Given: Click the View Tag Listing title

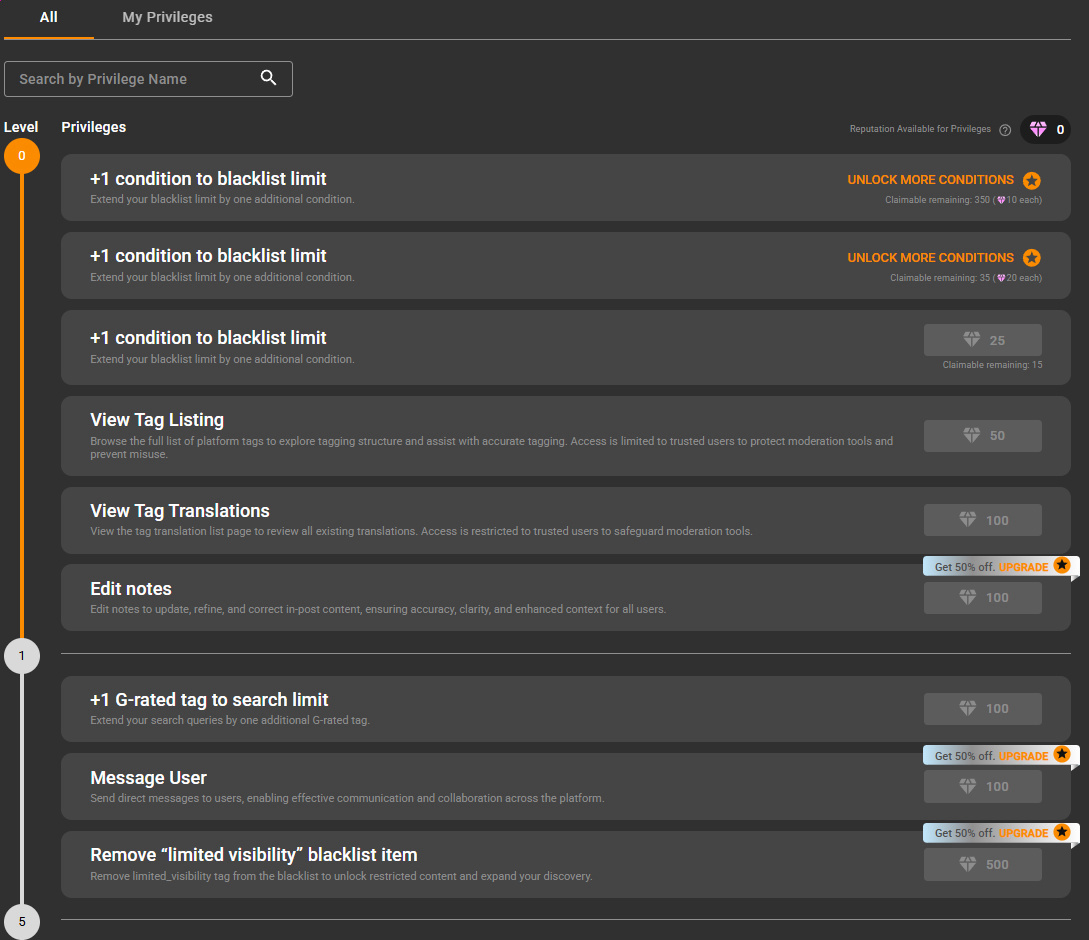Looking at the screenshot, I should (x=157, y=420).
